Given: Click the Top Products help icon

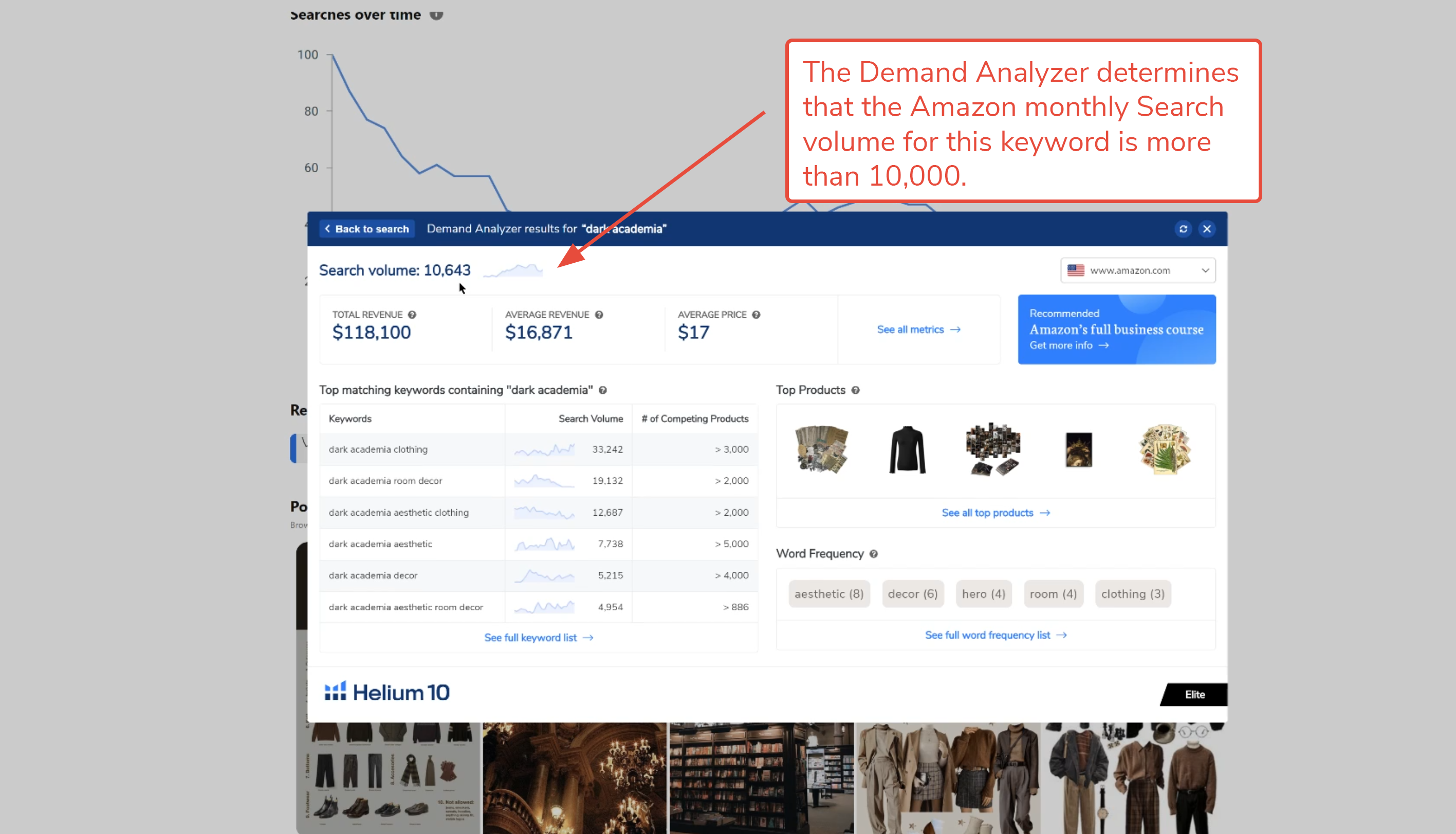Looking at the screenshot, I should [x=855, y=390].
